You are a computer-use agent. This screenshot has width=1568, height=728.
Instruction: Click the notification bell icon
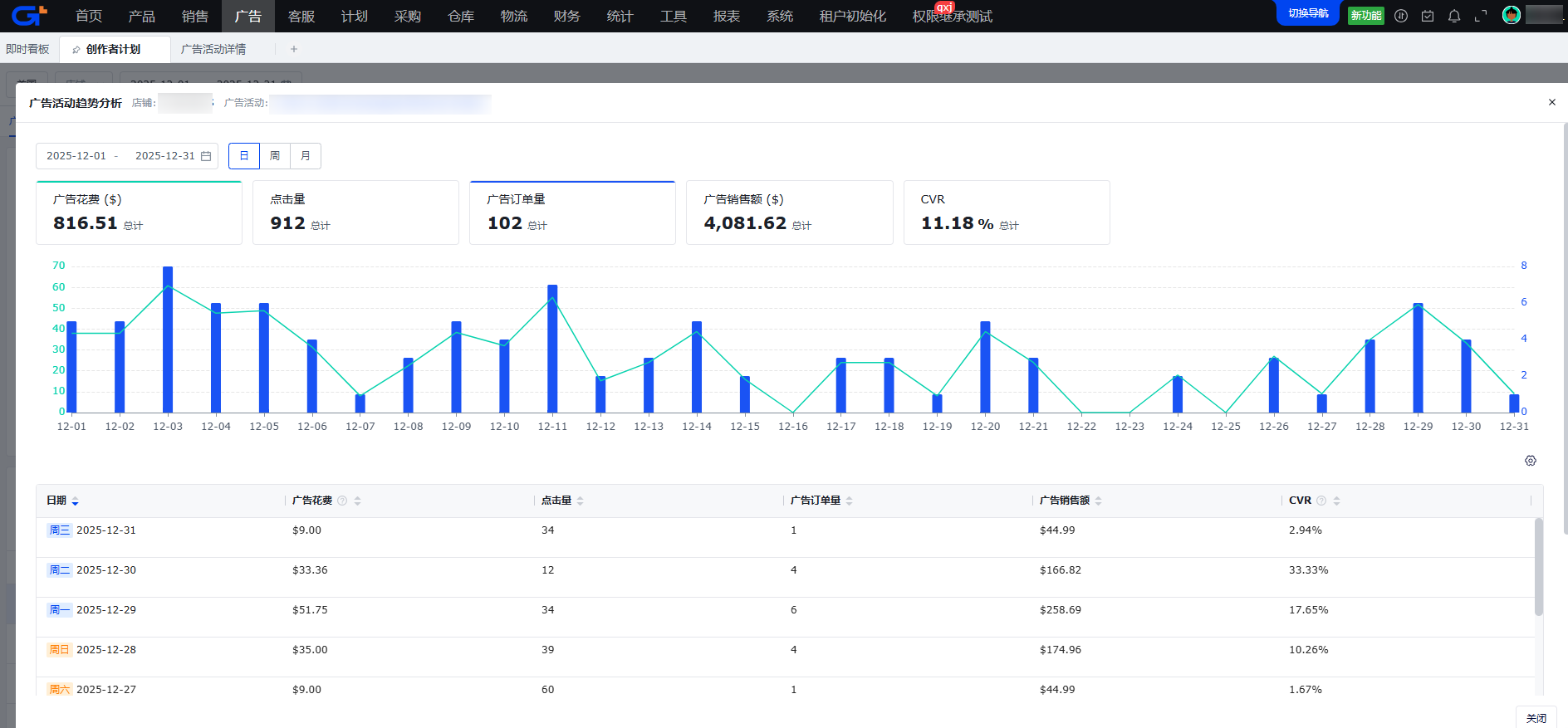click(1454, 16)
